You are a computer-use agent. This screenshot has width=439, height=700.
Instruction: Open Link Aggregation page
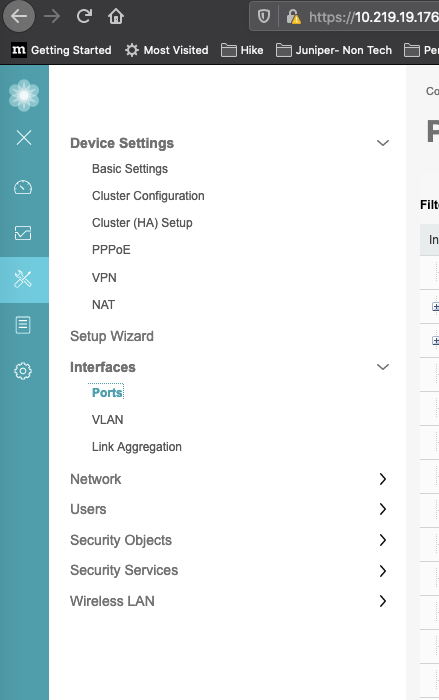tap(137, 447)
